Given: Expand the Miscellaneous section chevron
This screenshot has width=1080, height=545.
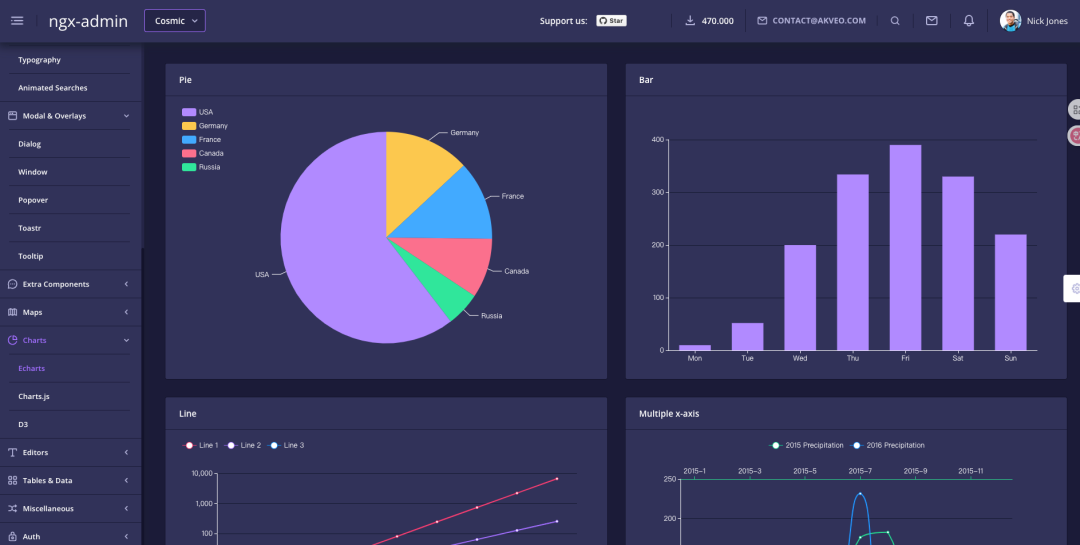Looking at the screenshot, I should click(126, 508).
